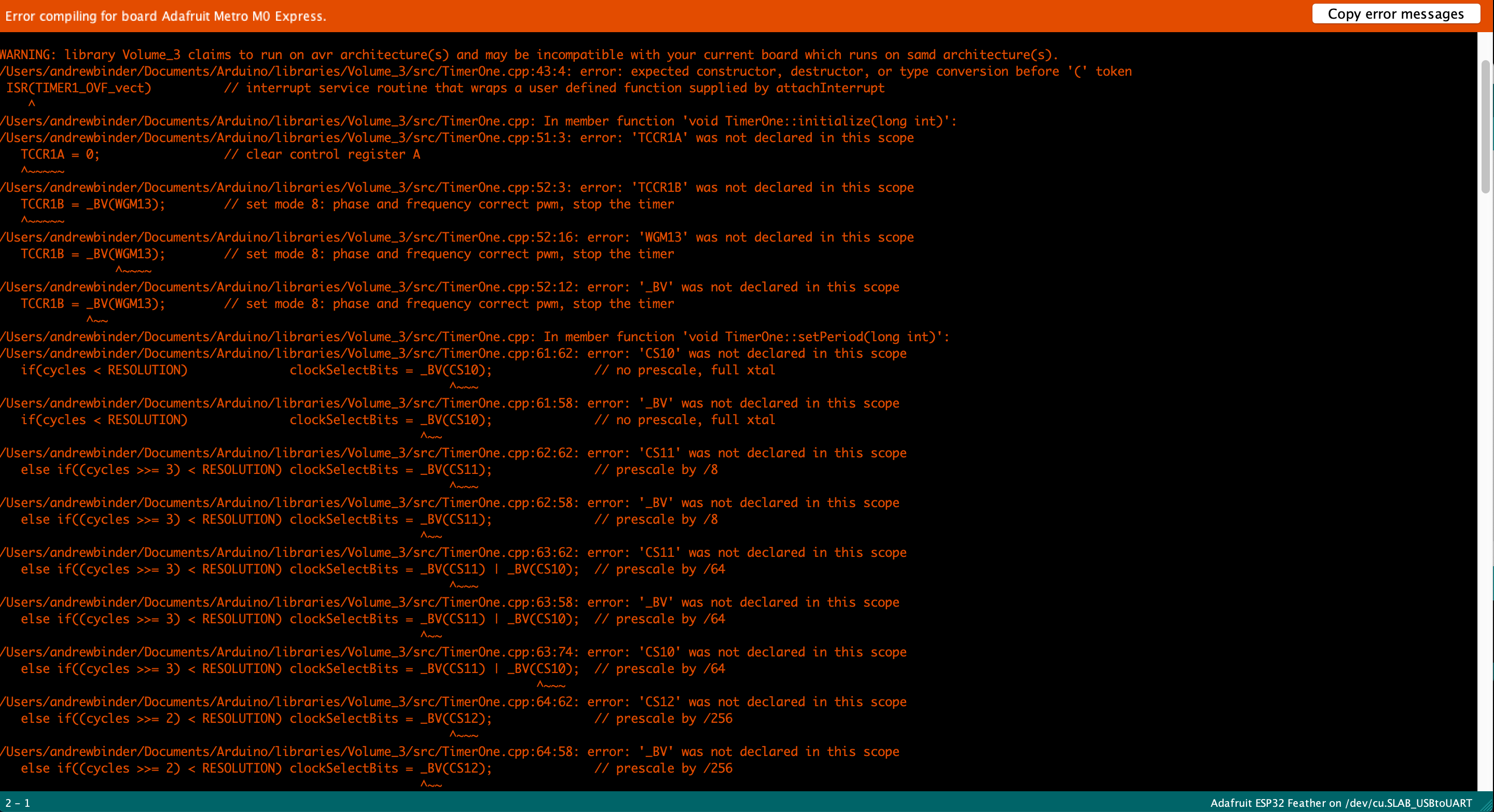Click the TimerOne.cpp:51:3 'TCCR1A' not declared error
Viewport: 1494px width, 812px height.
[x=457, y=138]
